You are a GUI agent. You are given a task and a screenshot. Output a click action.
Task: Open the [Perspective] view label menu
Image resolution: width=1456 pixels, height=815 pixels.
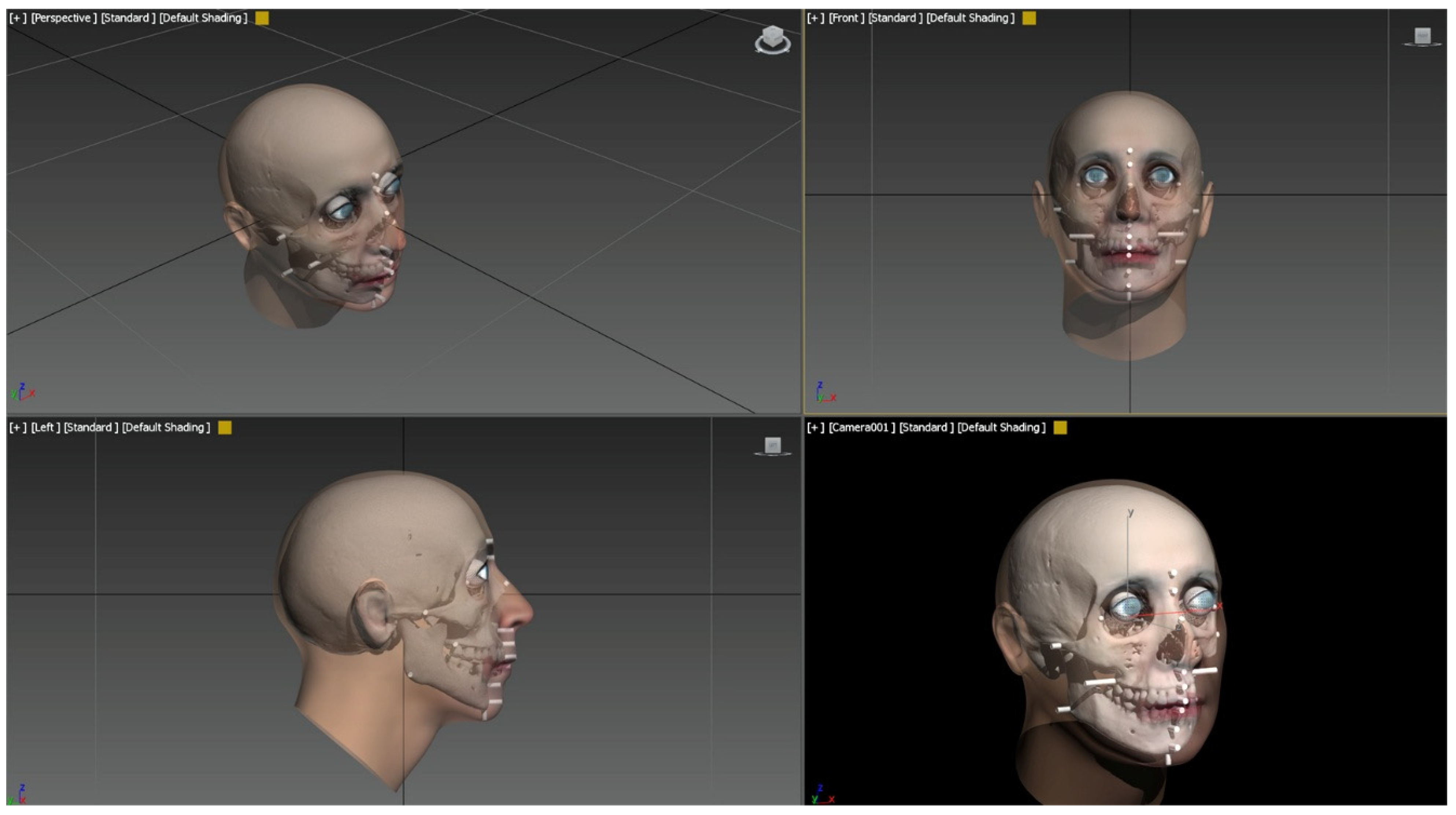[x=63, y=18]
